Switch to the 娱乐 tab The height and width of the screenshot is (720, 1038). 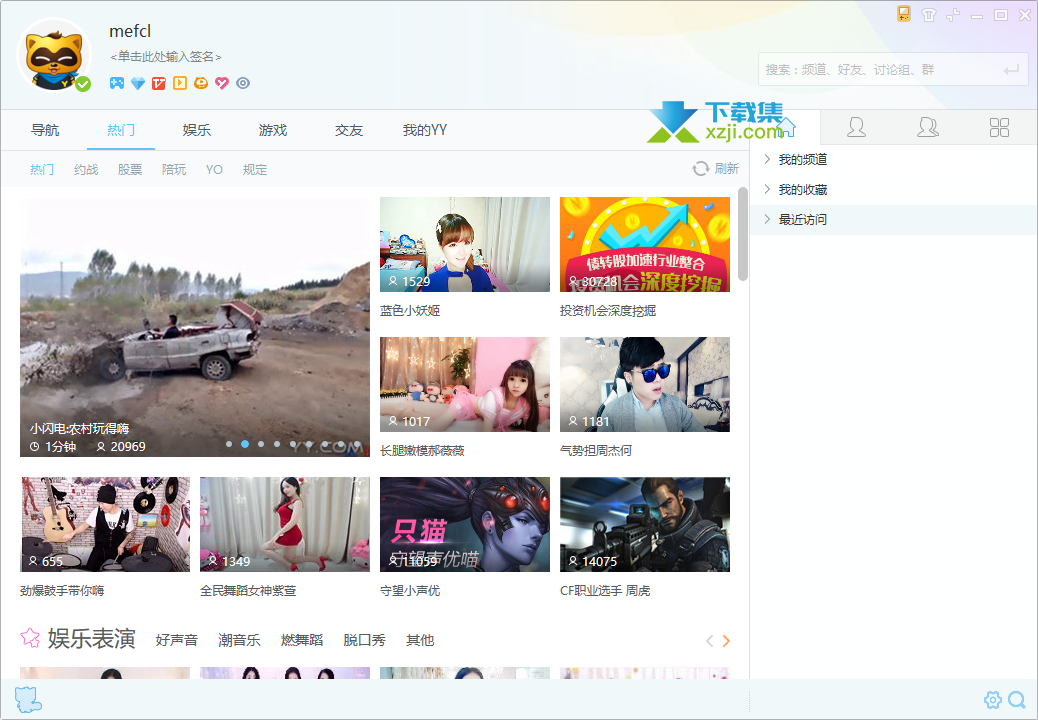197,130
